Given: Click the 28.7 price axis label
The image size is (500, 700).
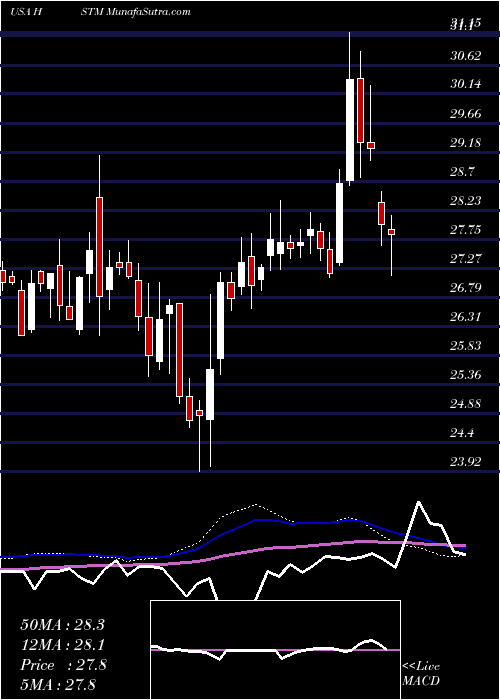Looking at the screenshot, I should coord(462,172).
